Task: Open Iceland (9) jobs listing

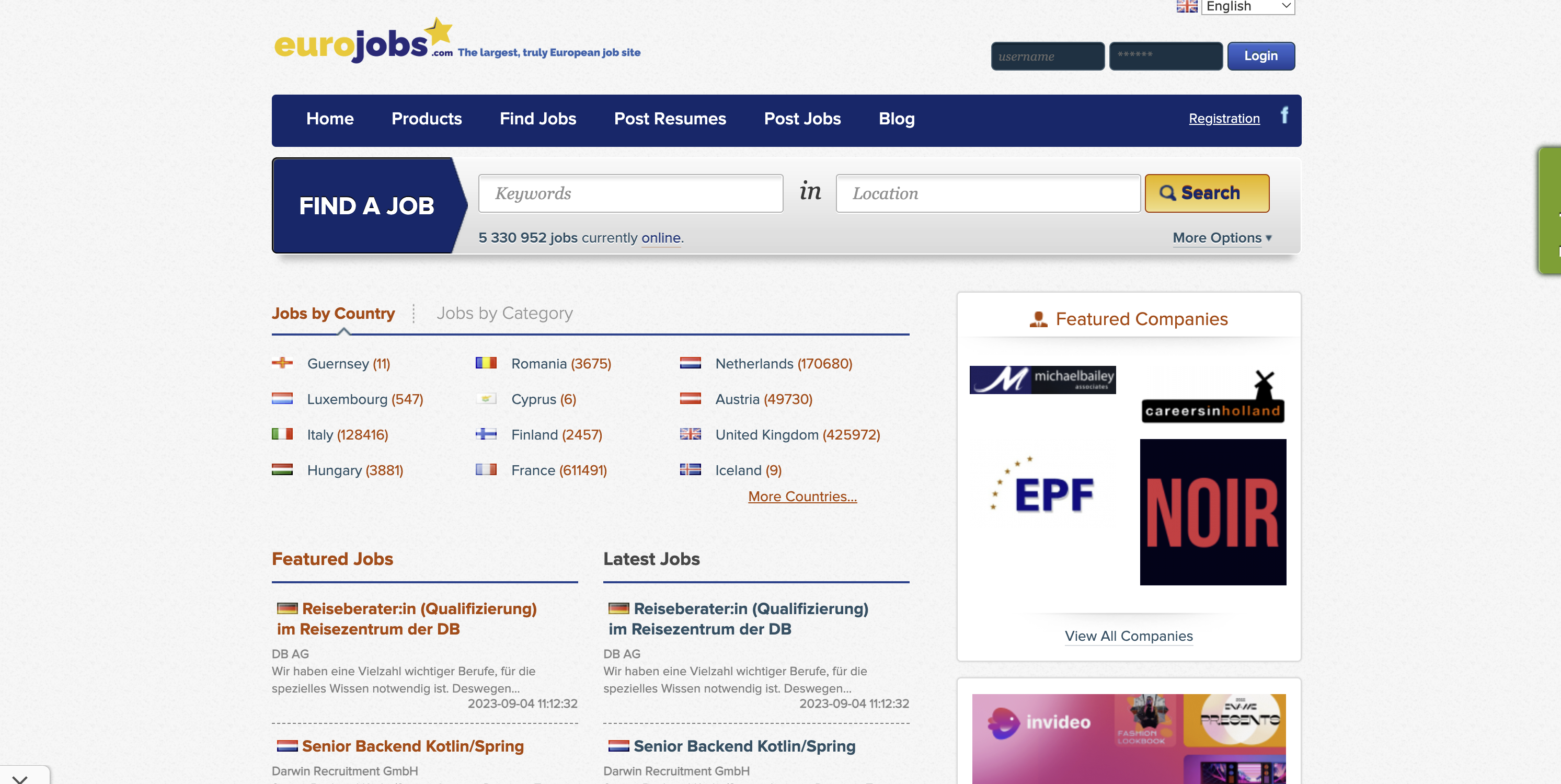Action: point(749,470)
